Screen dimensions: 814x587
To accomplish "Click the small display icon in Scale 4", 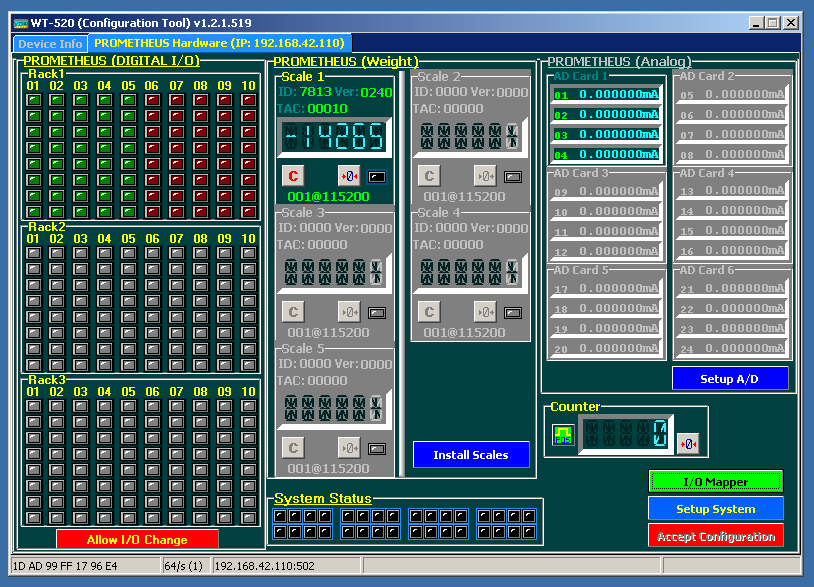I will pos(513,312).
